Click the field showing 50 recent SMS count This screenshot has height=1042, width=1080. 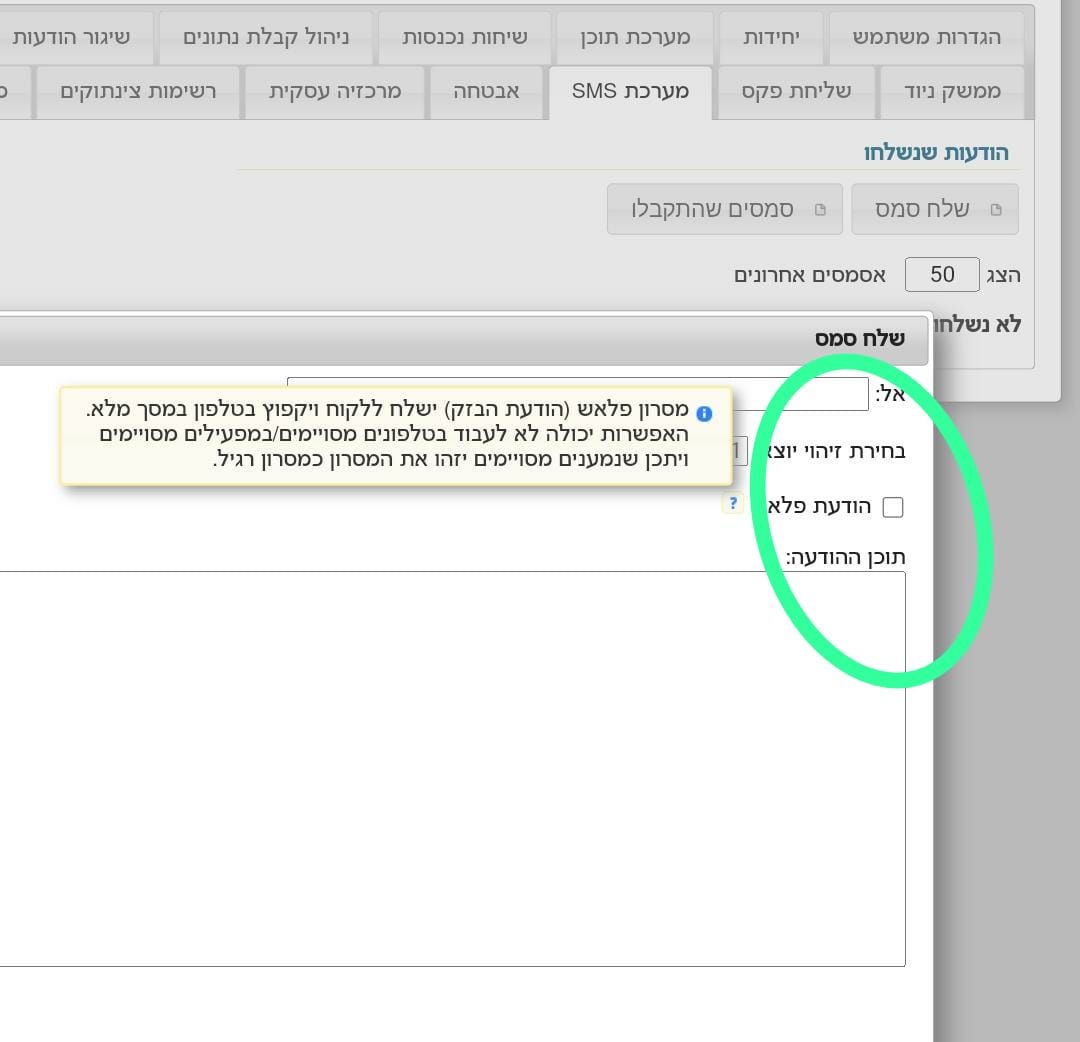click(x=941, y=275)
